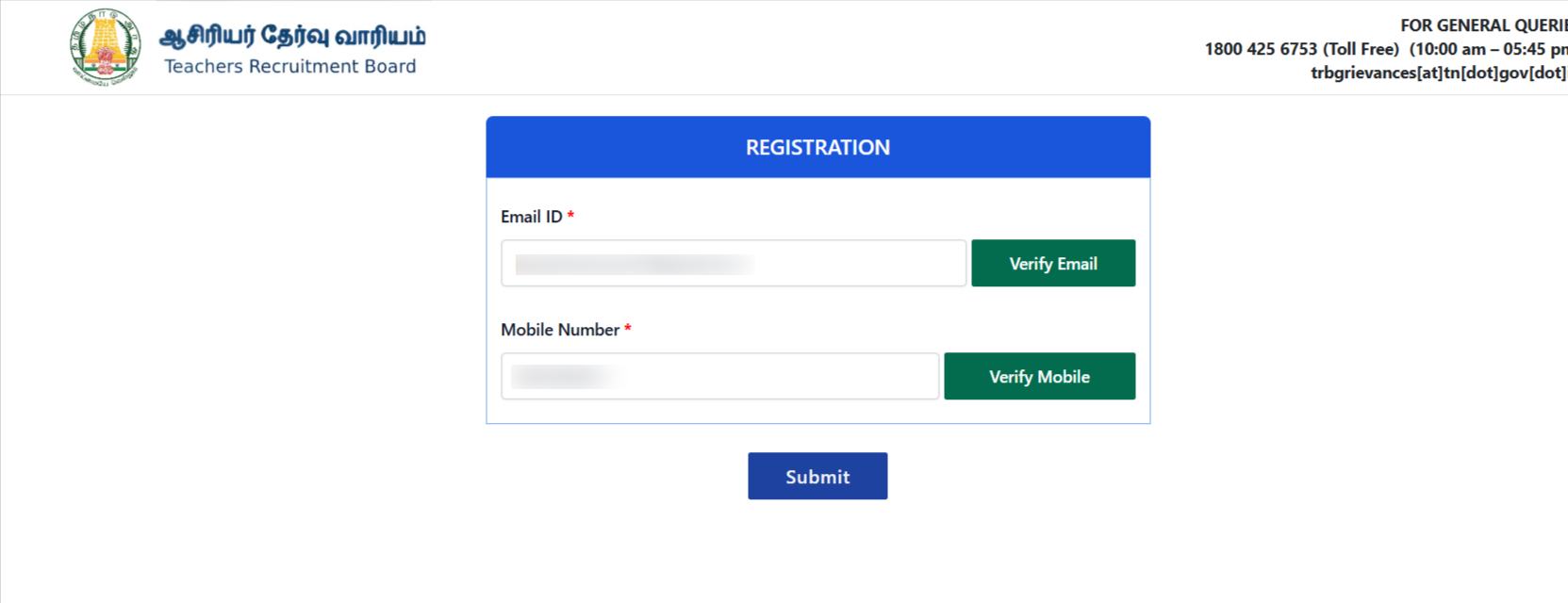Click the blurred mobile number value
The width and height of the screenshot is (1568, 603).
click(564, 377)
